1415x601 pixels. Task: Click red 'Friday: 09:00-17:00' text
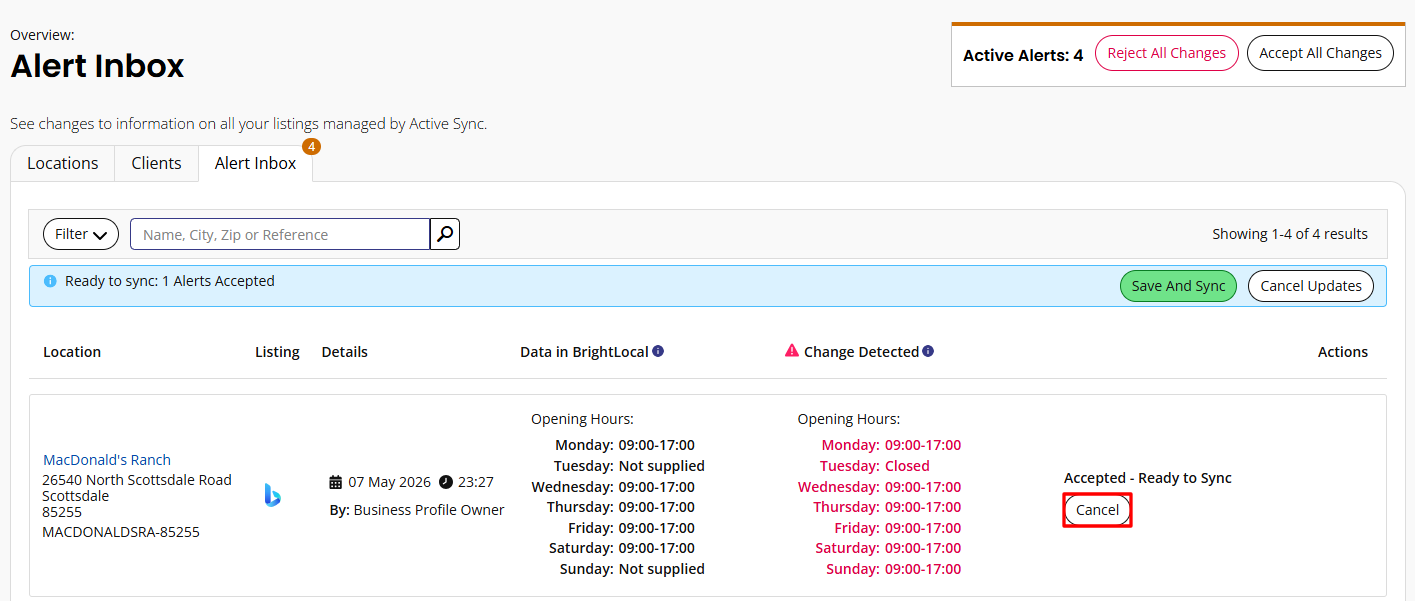[898, 528]
